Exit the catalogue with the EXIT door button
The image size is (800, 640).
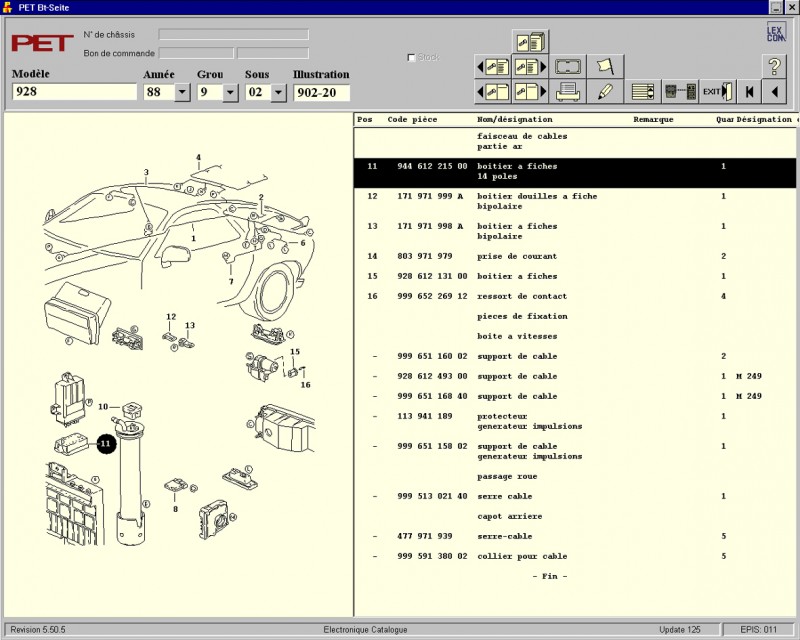(718, 92)
